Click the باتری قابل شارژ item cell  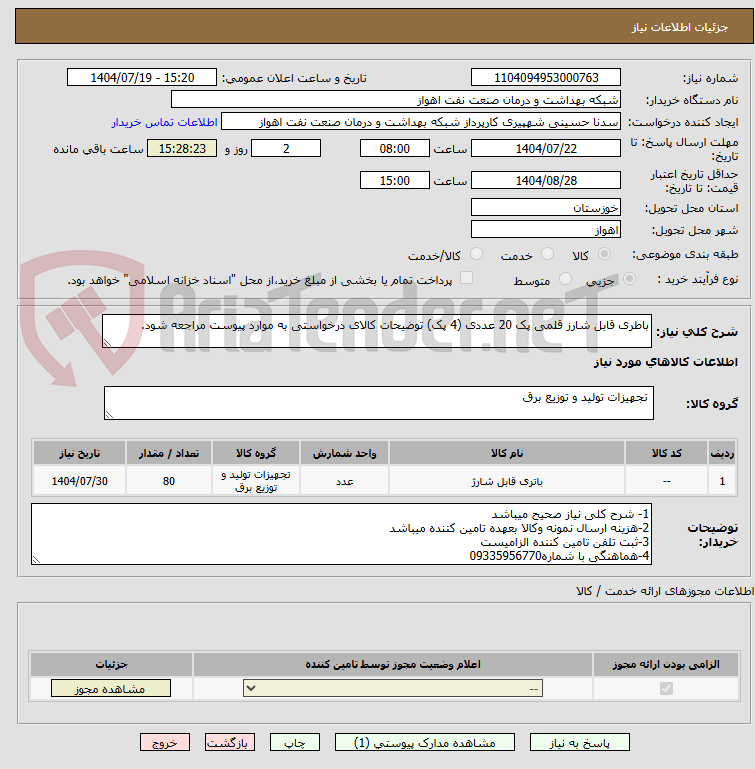pyautogui.click(x=507, y=481)
